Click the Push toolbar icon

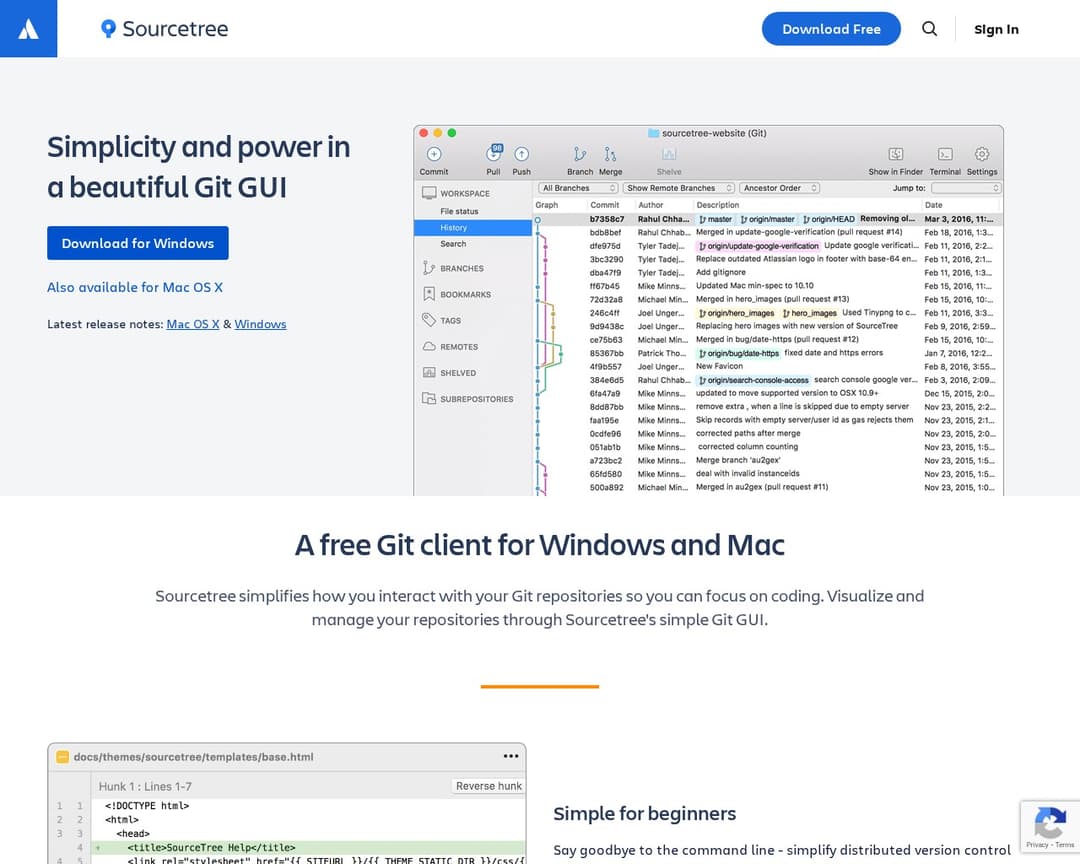[521, 154]
